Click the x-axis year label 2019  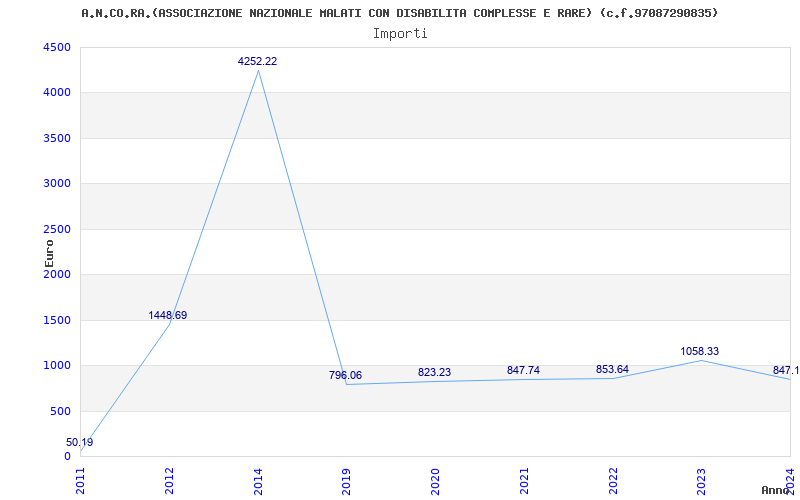coord(347,482)
